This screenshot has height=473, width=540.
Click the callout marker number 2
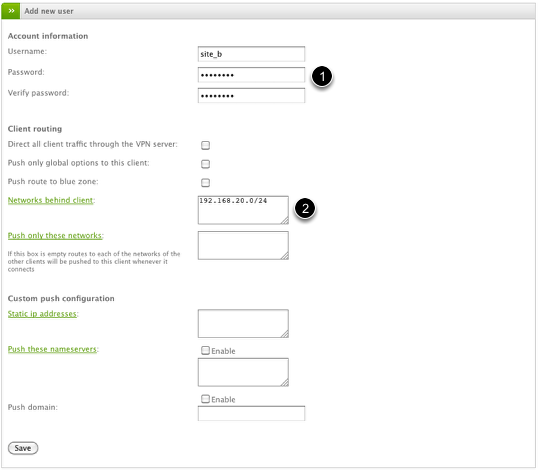(305, 208)
